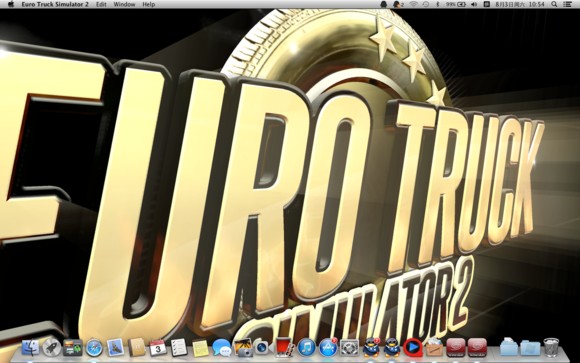
Task: Open Time Machine status menu
Action: [426, 4]
